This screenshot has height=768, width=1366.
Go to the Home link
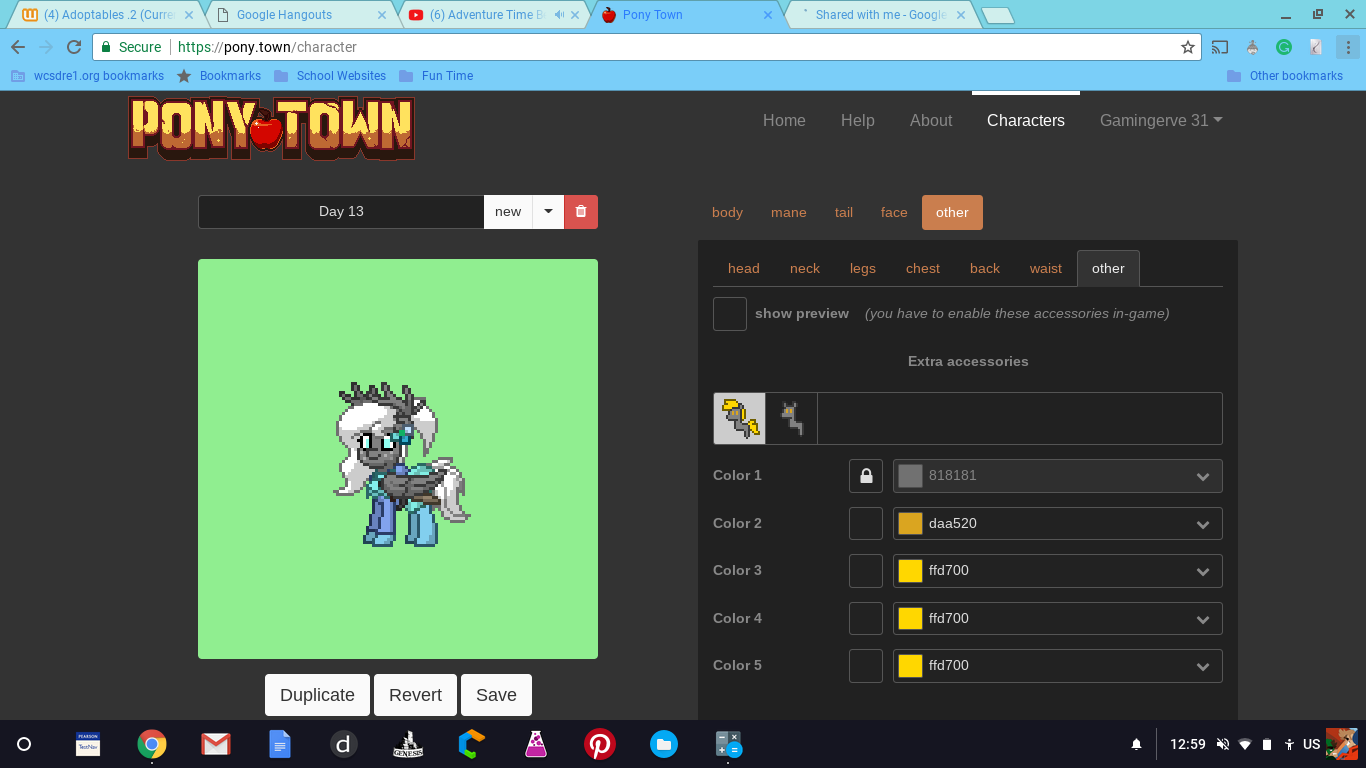[784, 120]
